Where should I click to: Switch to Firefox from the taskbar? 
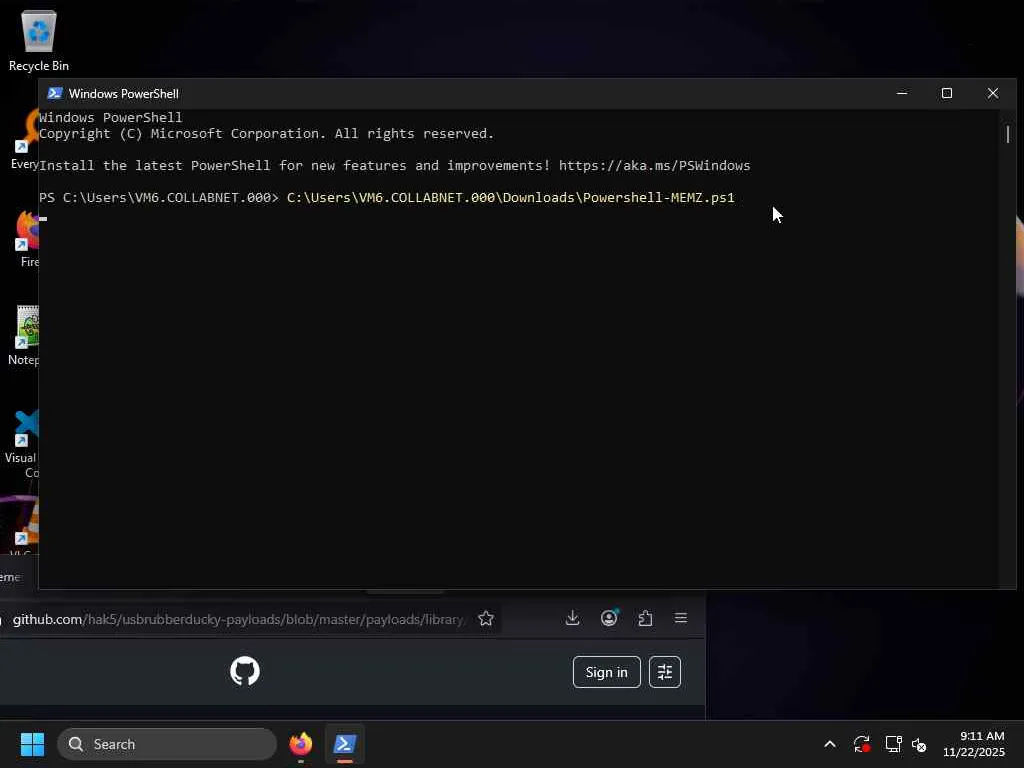(x=301, y=744)
